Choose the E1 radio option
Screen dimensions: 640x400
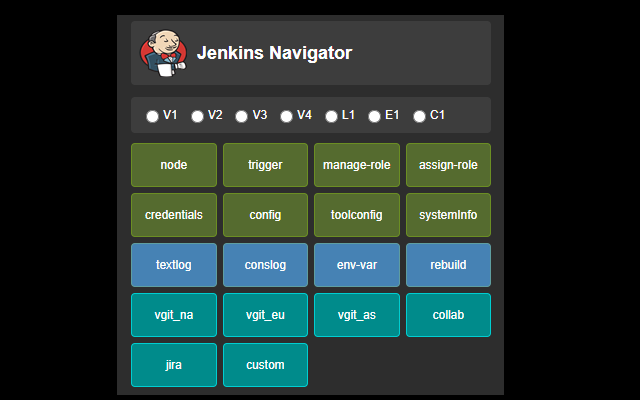(x=374, y=116)
